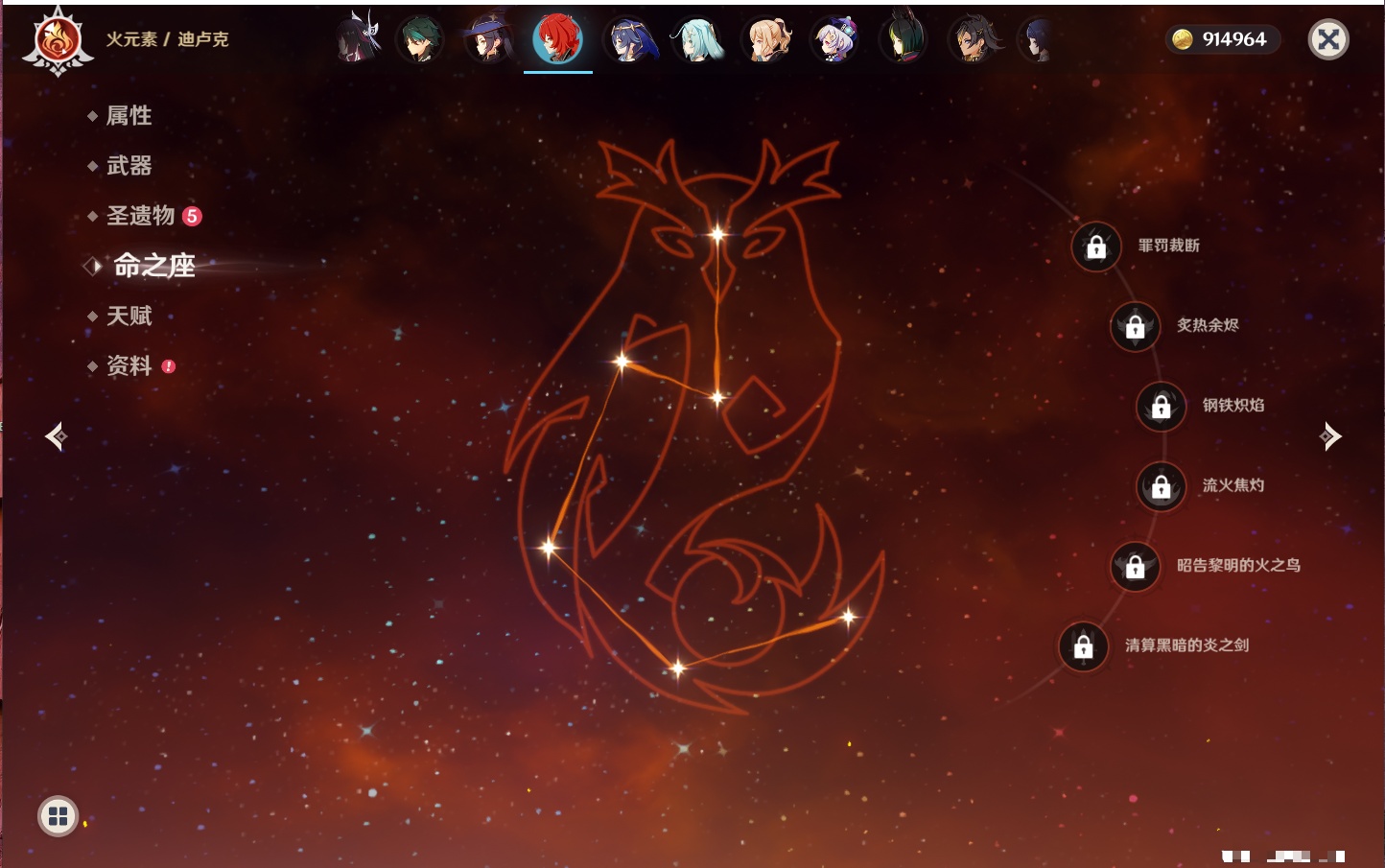Viewport: 1385px width, 868px height.
Task: Switch to previous character with left arrow
Action: click(x=57, y=436)
